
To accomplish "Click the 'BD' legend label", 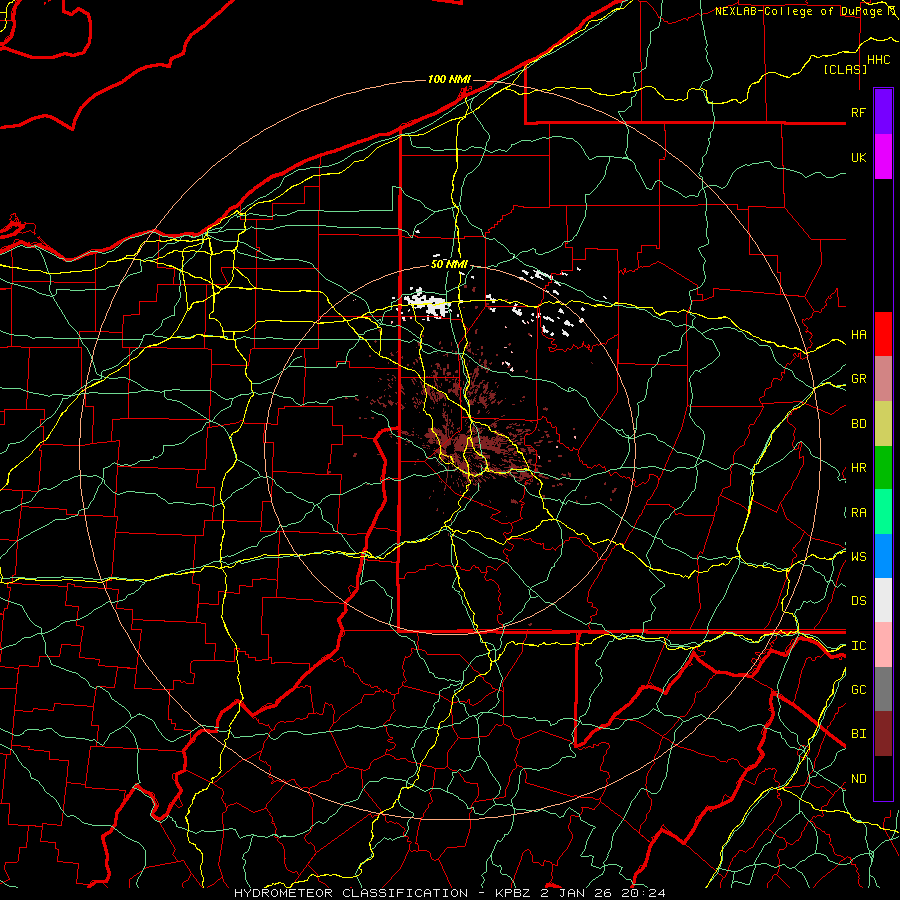I will (x=858, y=424).
